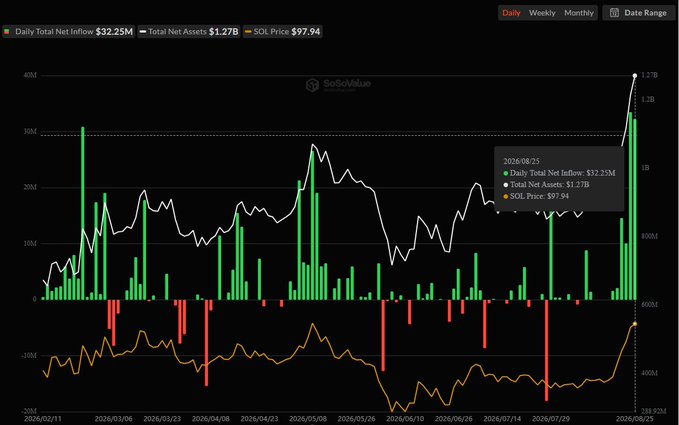Toggle the Daily Total Net Inflow legend series
This screenshot has height=425, width=679.
click(x=68, y=32)
